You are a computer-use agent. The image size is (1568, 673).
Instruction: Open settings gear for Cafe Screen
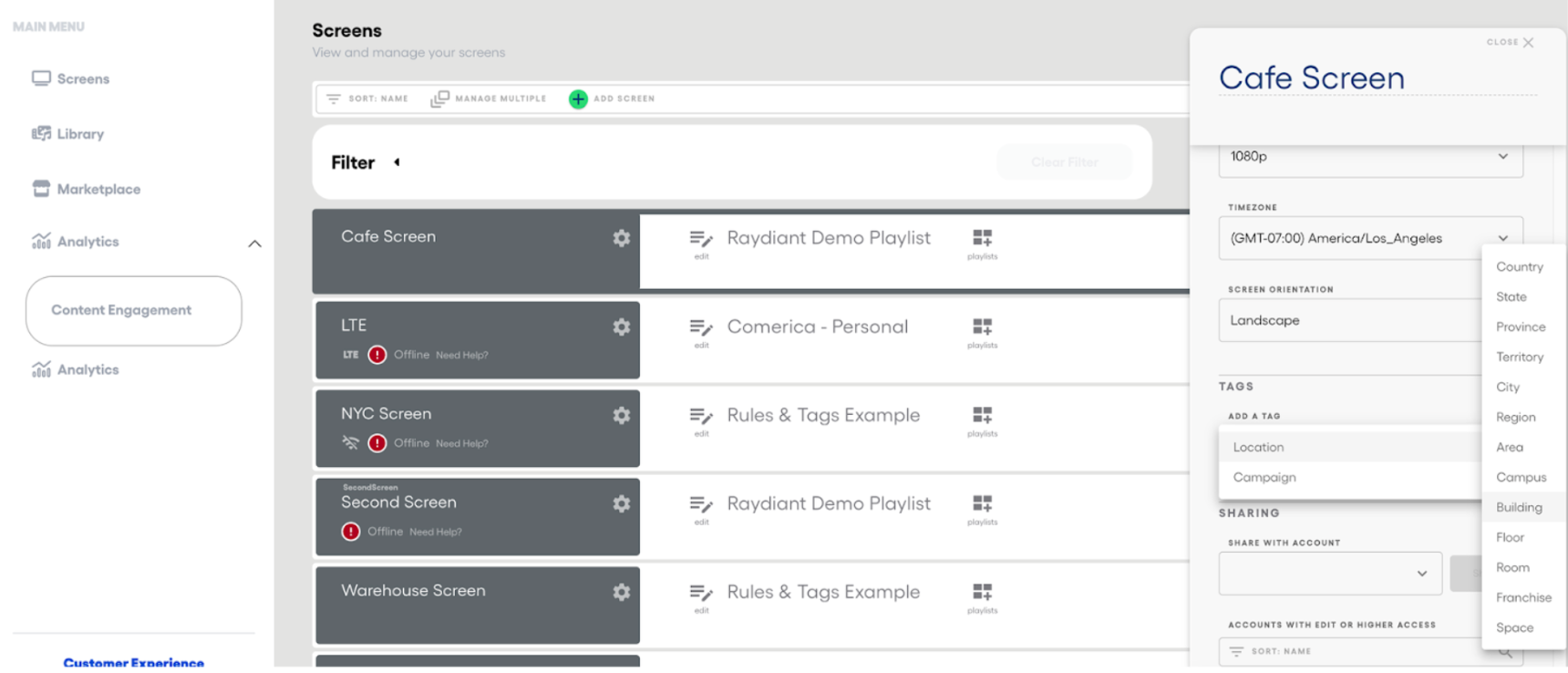(622, 238)
